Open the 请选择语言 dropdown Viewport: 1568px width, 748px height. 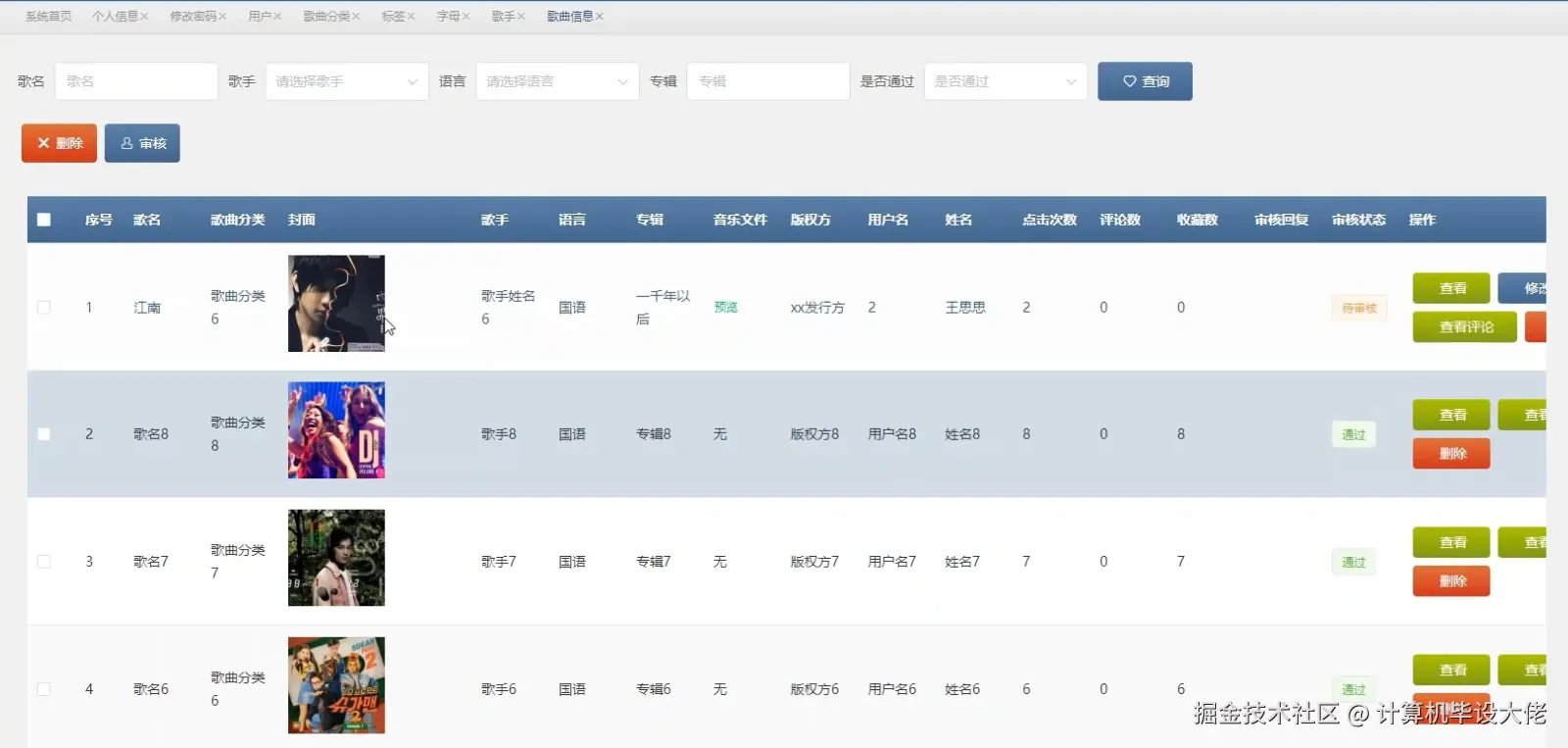tap(558, 81)
